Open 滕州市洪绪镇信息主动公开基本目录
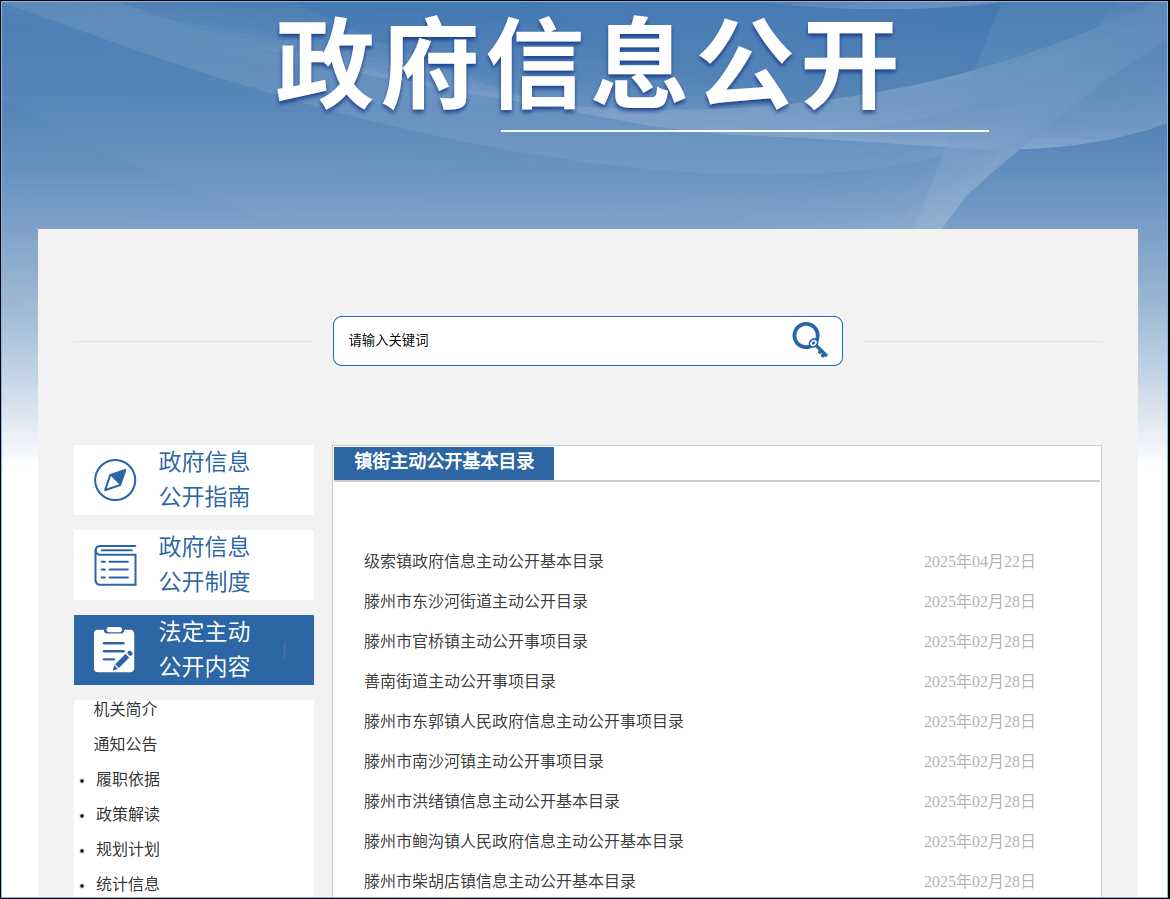1170x899 pixels. (492, 802)
